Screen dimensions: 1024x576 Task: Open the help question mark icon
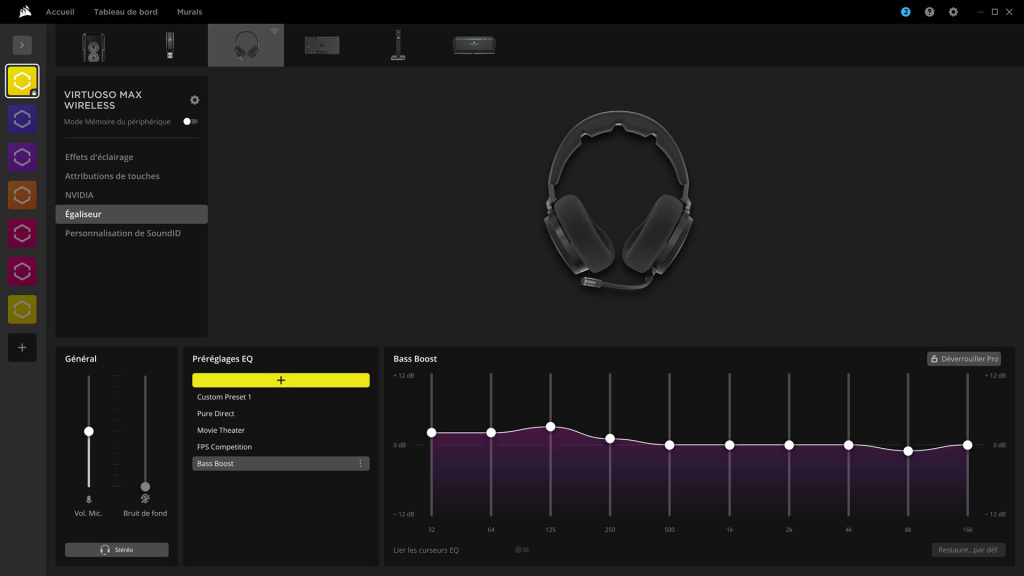pos(929,12)
